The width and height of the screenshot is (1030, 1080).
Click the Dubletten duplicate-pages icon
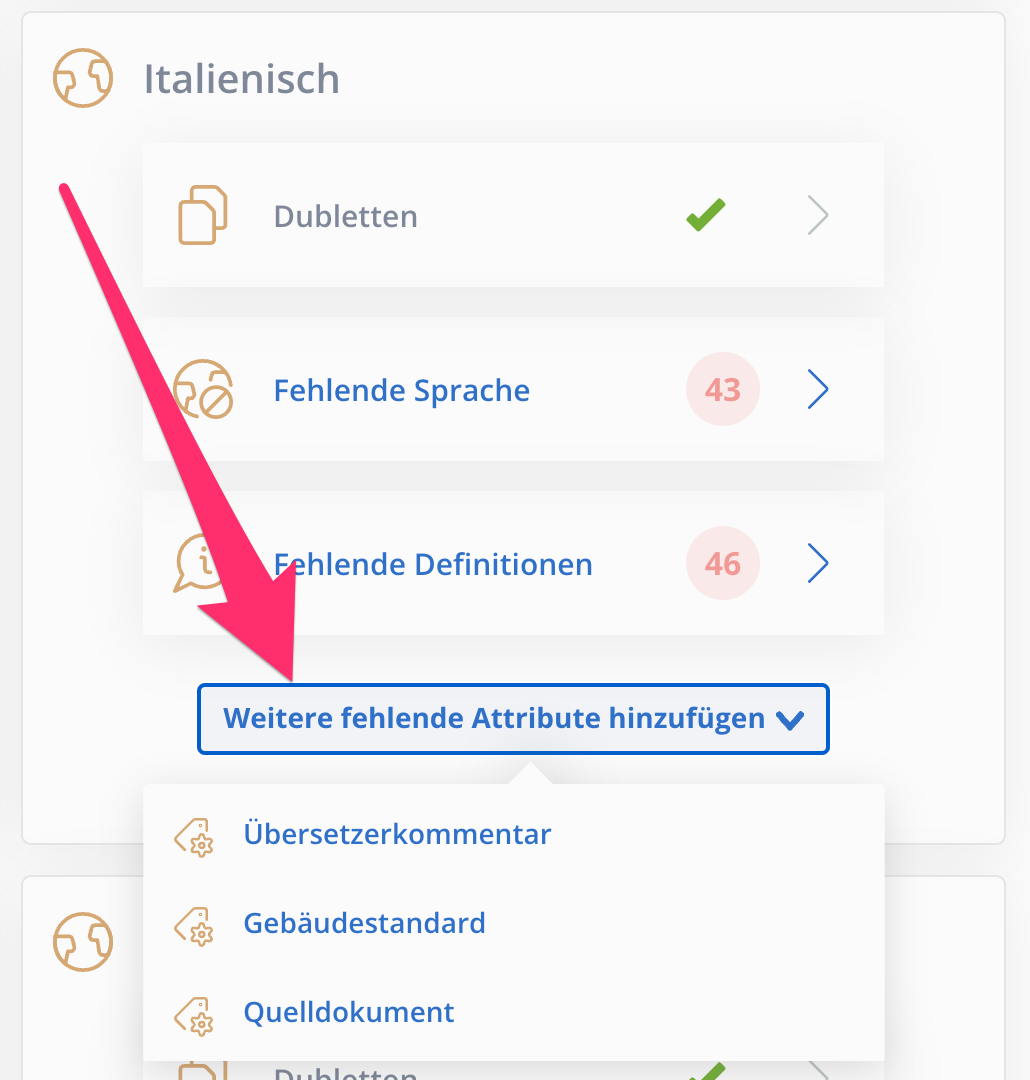pyautogui.click(x=203, y=215)
